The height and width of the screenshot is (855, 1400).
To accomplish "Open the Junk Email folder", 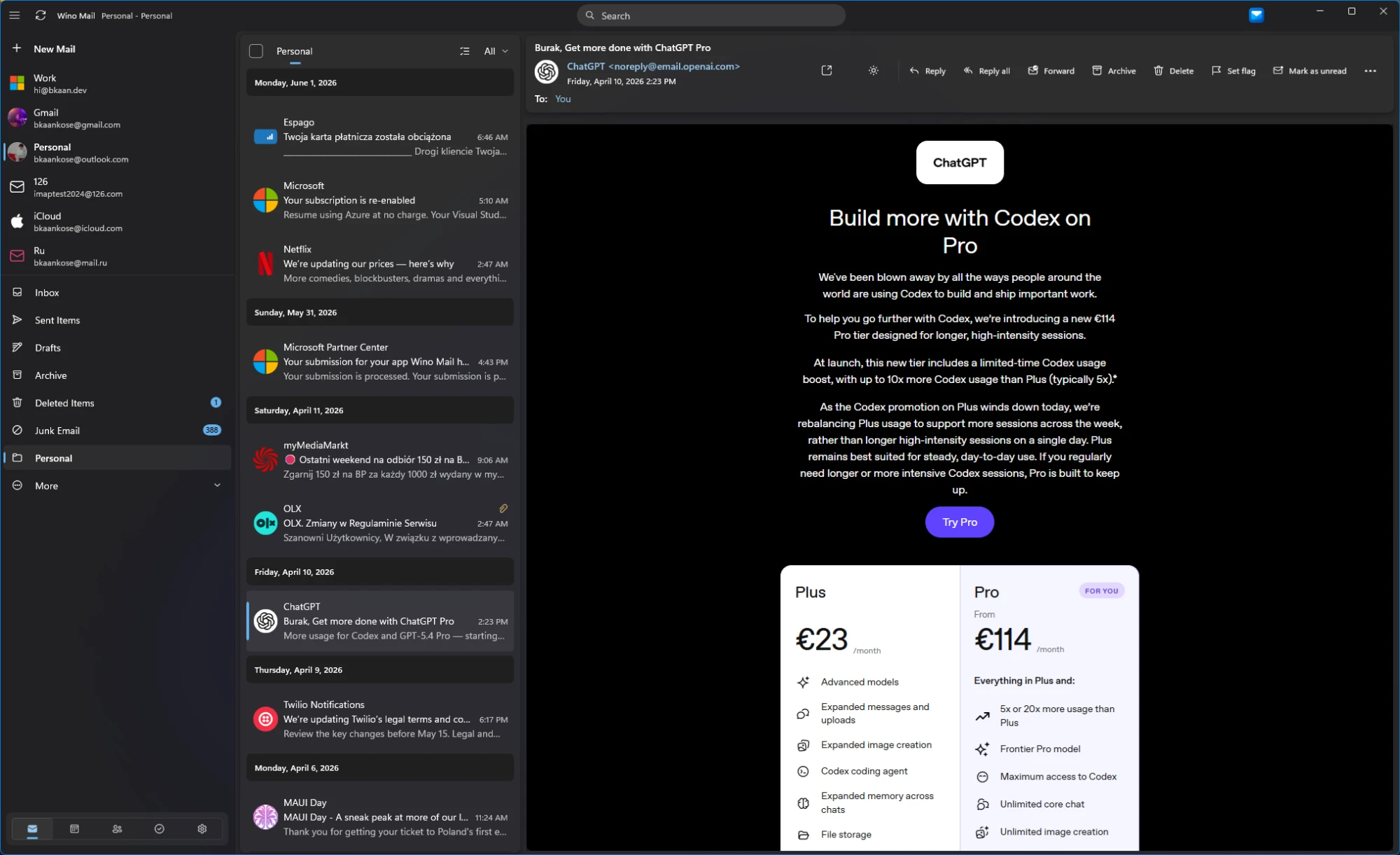I will tap(118, 431).
